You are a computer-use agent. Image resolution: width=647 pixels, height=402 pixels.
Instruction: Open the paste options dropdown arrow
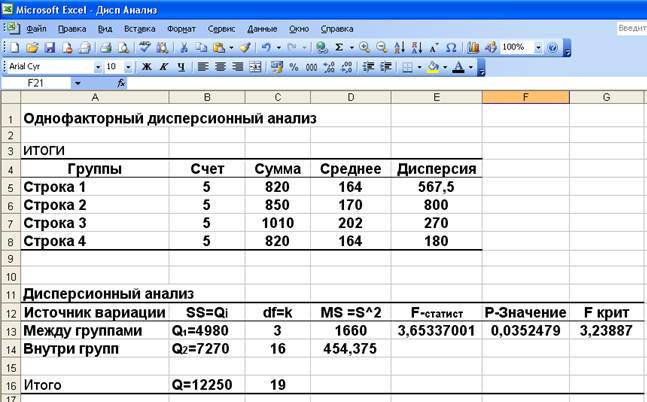(231, 48)
